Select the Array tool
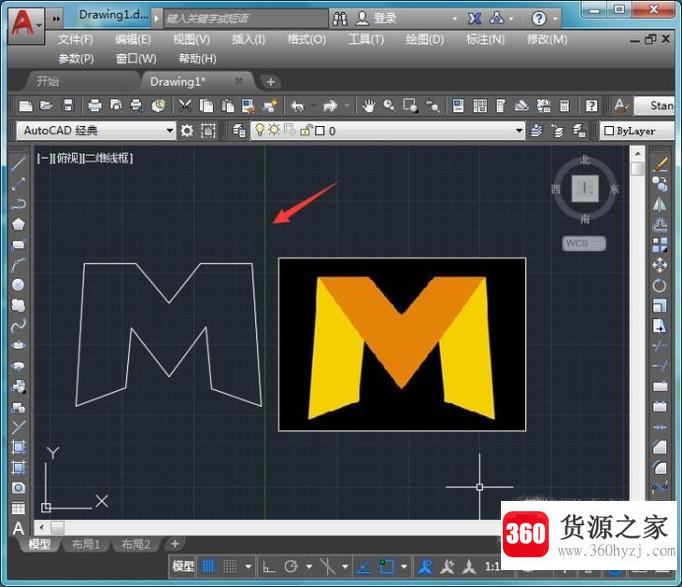The height and width of the screenshot is (587, 682). tap(660, 245)
